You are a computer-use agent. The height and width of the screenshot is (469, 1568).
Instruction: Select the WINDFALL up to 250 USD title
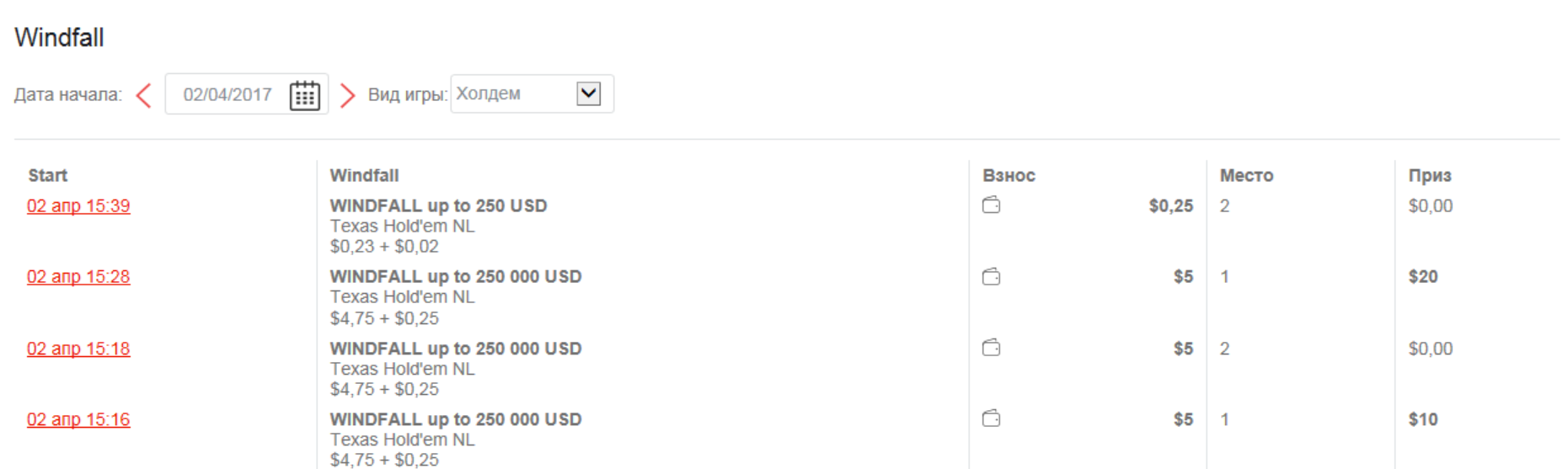click(x=438, y=206)
